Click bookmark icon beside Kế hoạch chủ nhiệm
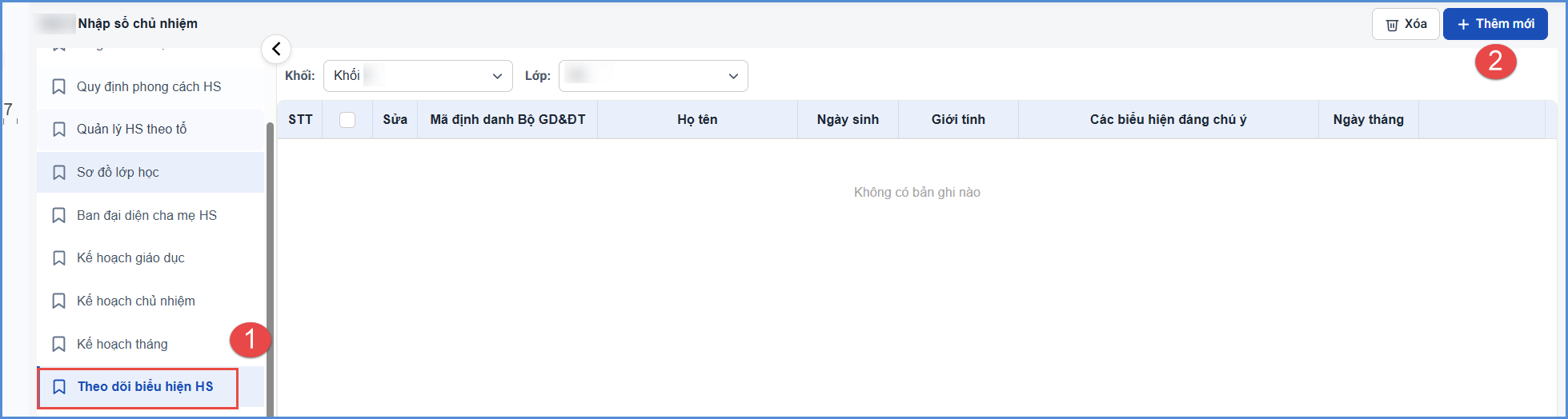The image size is (1568, 419). click(x=58, y=301)
